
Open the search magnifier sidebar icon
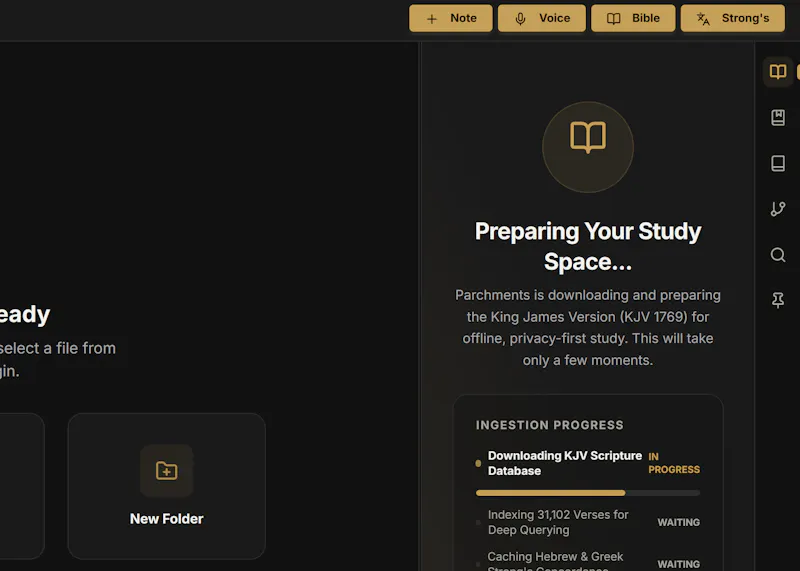click(778, 255)
